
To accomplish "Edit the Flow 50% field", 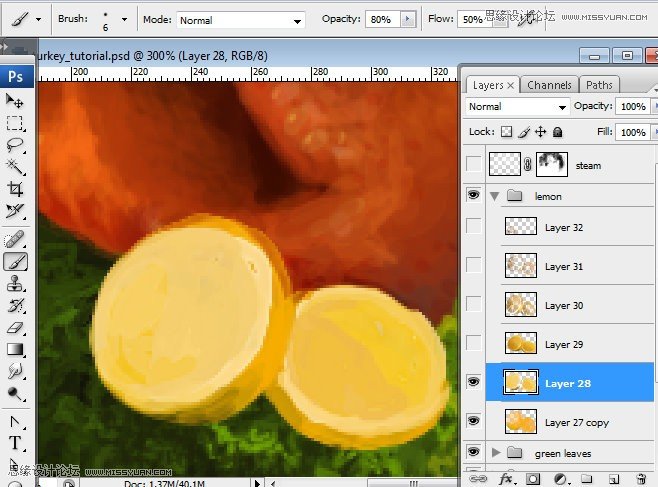I will pos(474,19).
